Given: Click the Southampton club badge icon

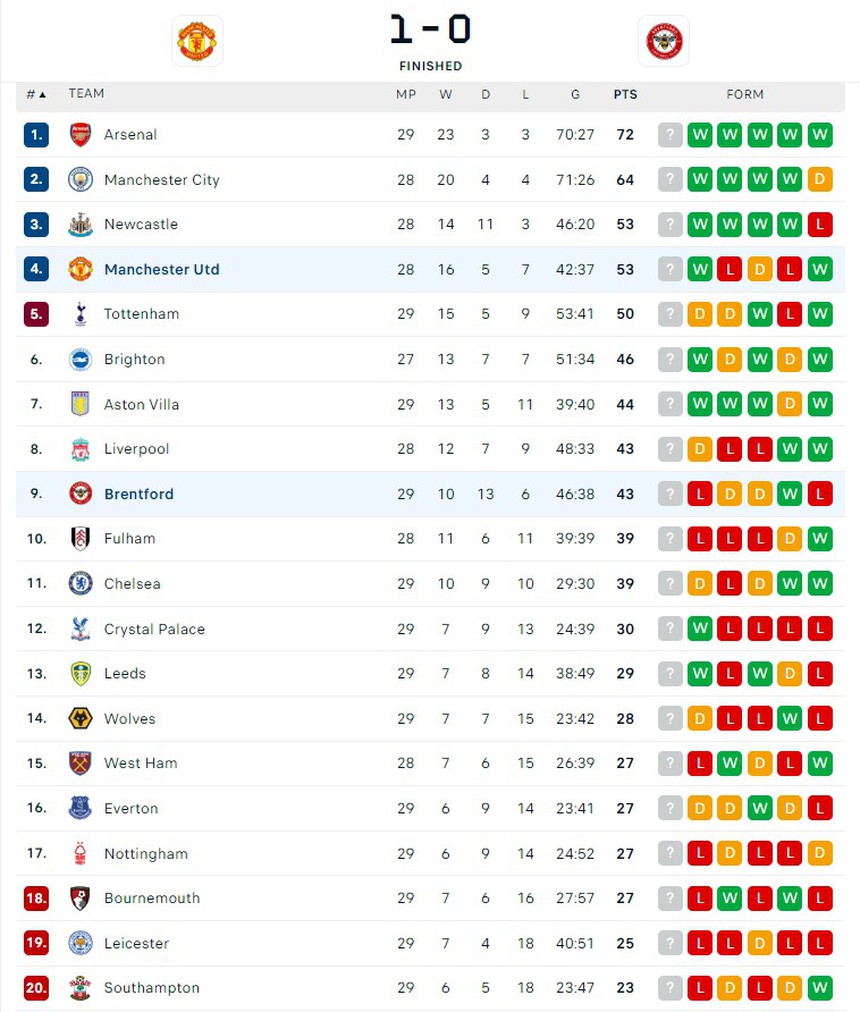Looking at the screenshot, I should [80, 988].
